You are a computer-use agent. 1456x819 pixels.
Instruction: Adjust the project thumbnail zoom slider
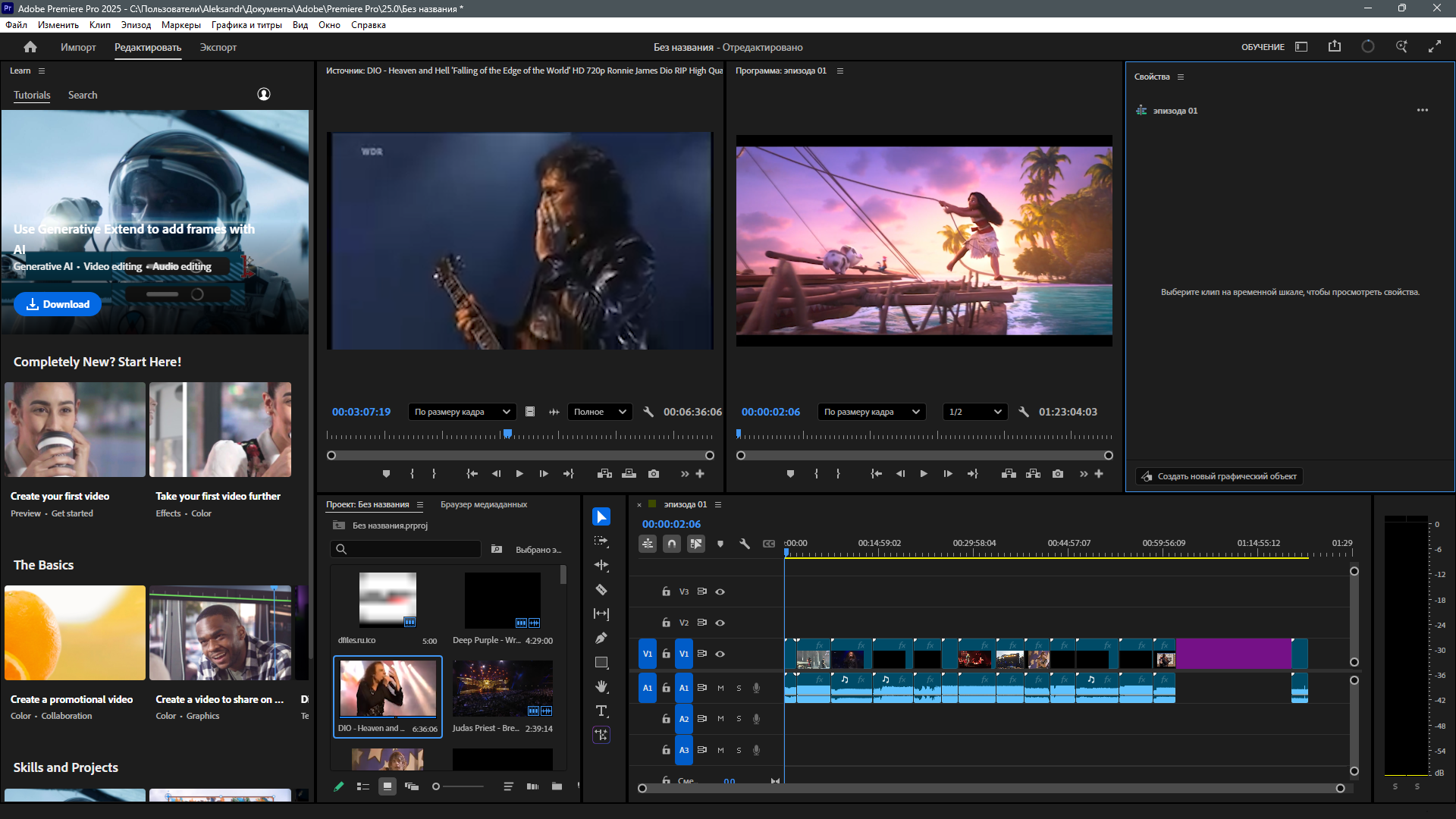[x=437, y=786]
